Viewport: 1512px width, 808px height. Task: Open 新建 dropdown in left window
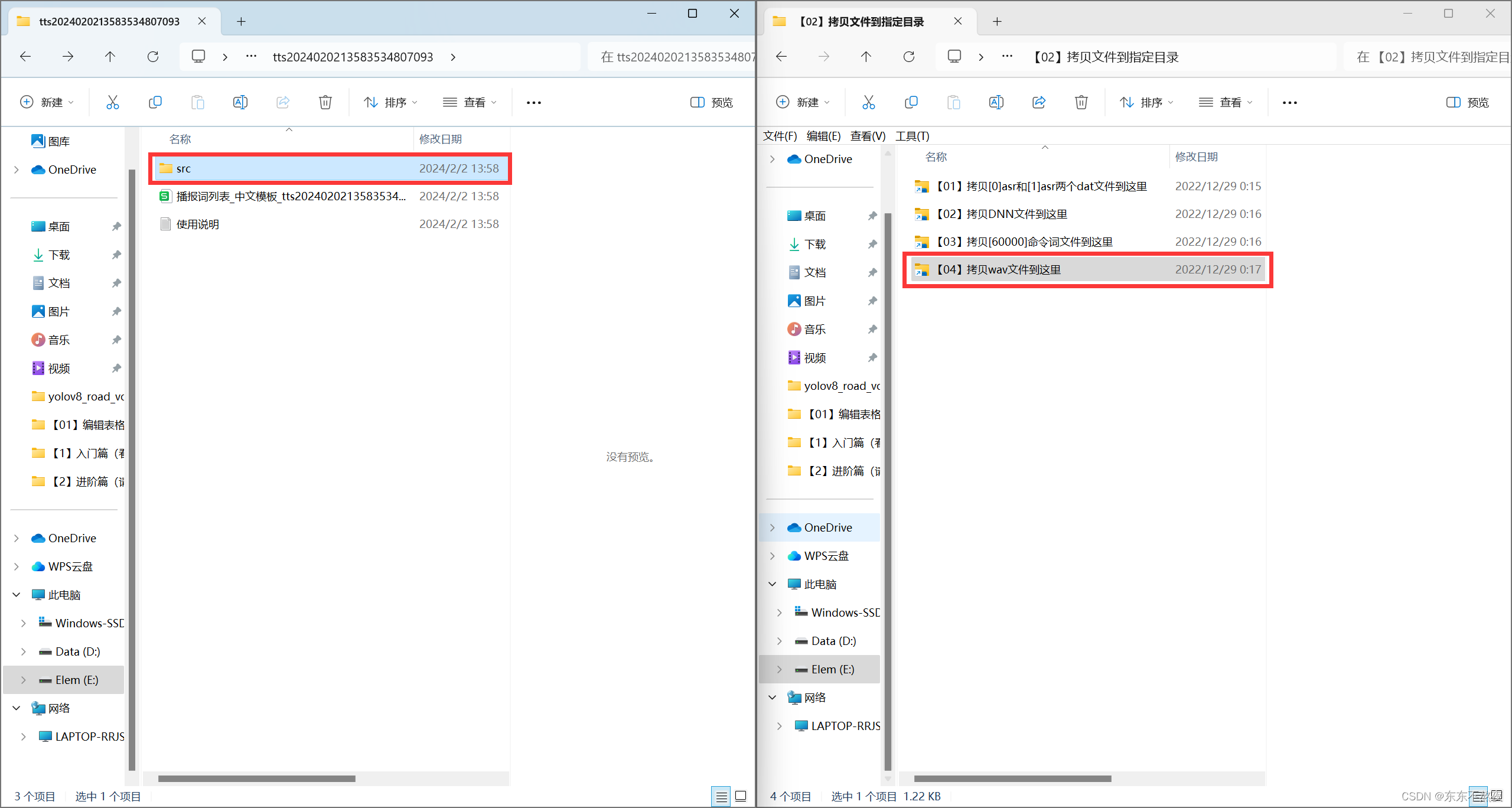click(x=47, y=103)
